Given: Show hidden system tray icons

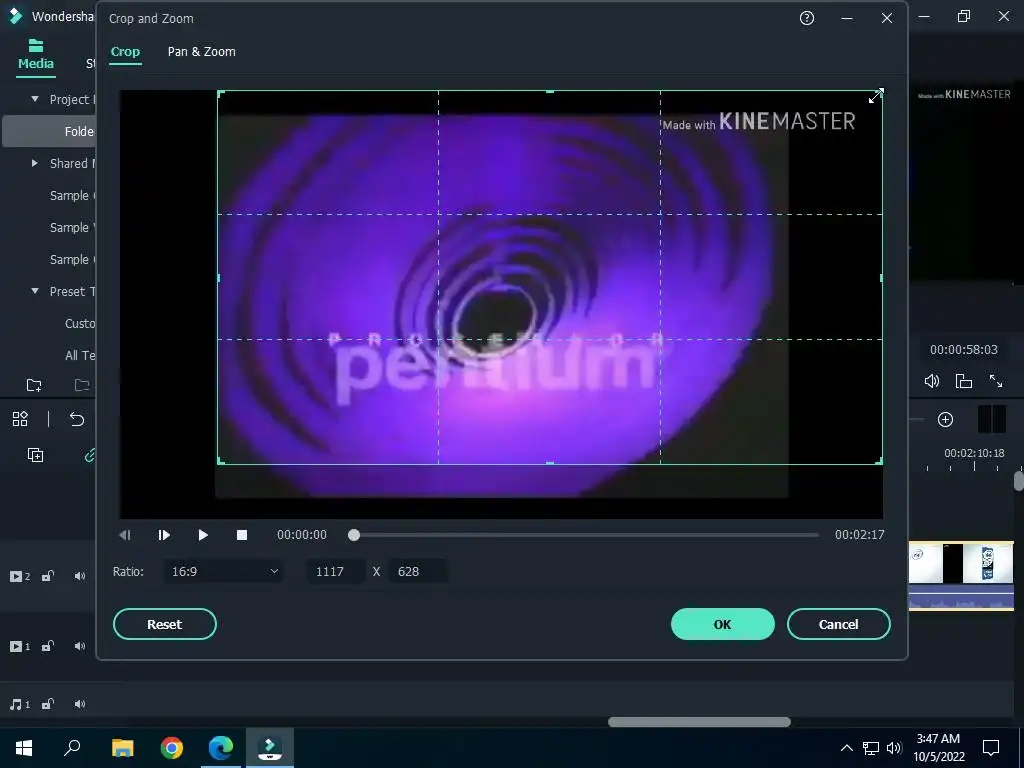Looking at the screenshot, I should (x=846, y=748).
